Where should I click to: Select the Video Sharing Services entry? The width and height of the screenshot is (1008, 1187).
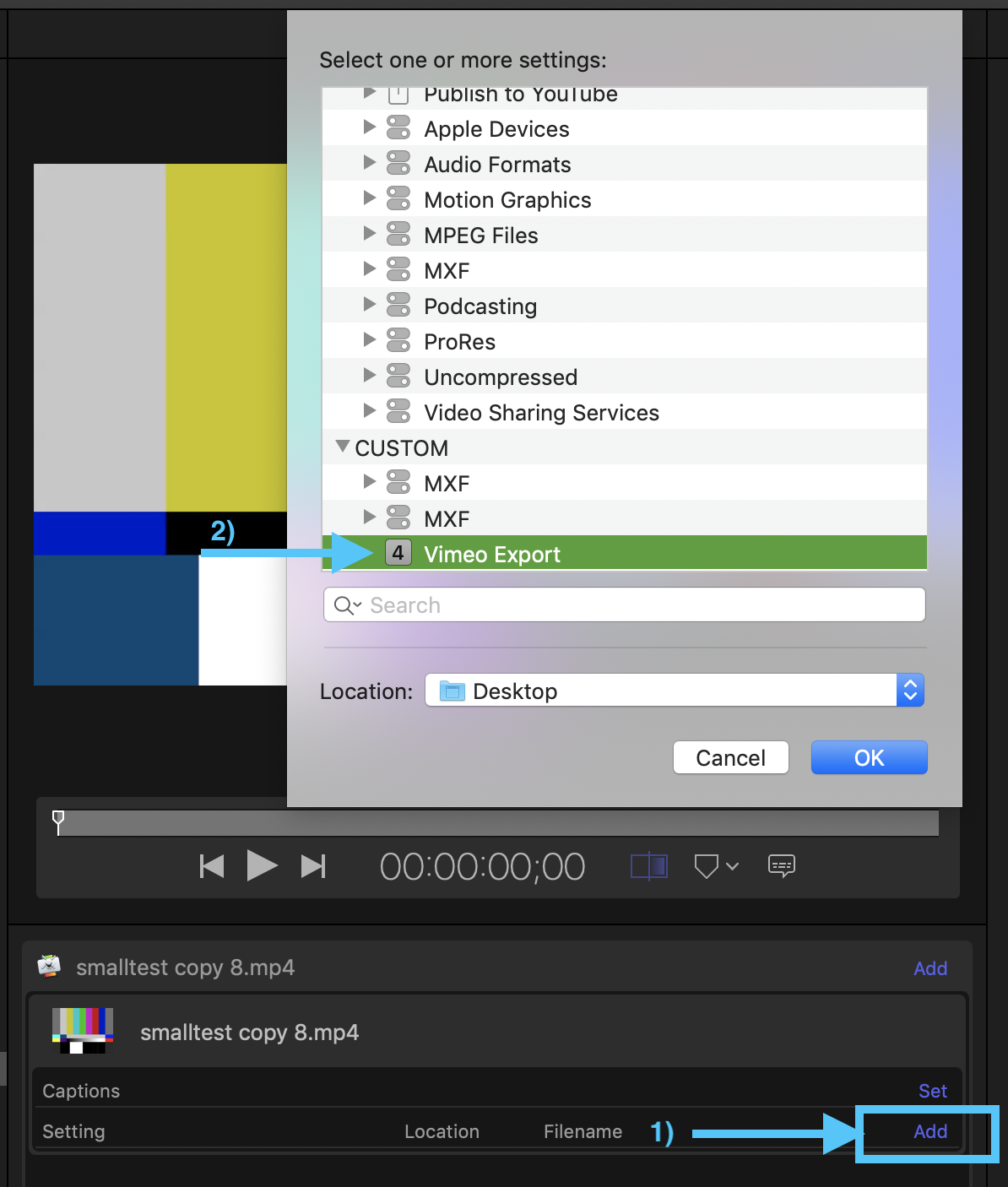[x=541, y=412]
